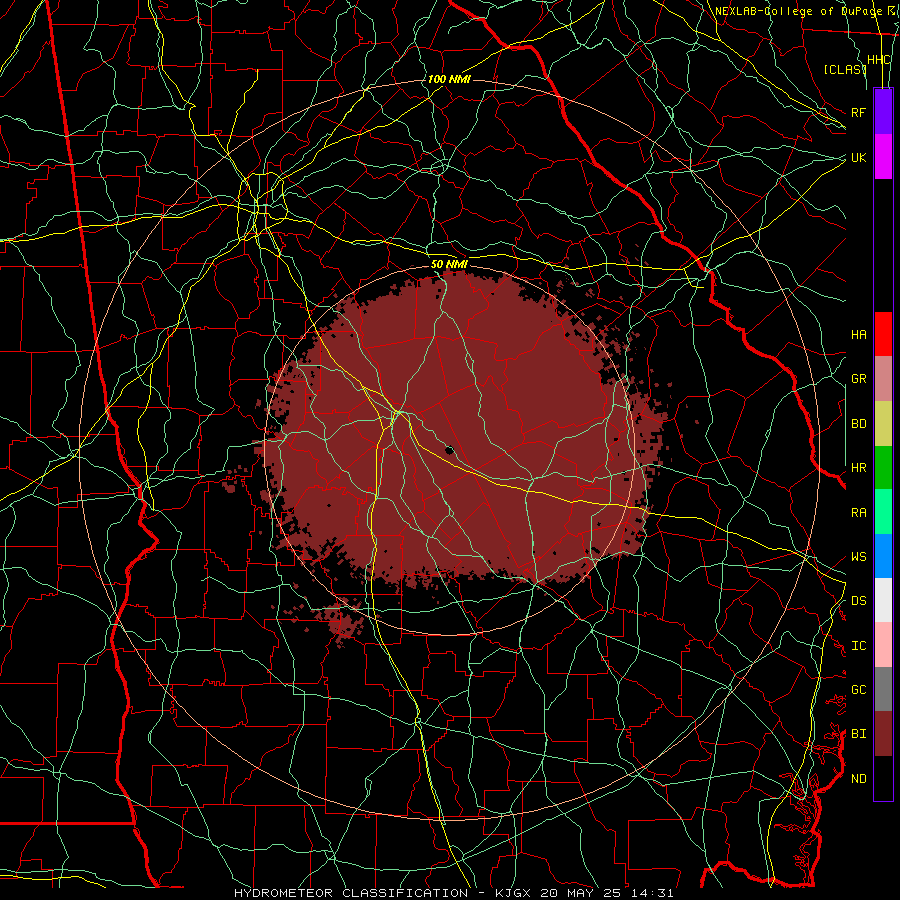Click the magenta UK color swatch
This screenshot has width=900, height=900.
point(883,157)
